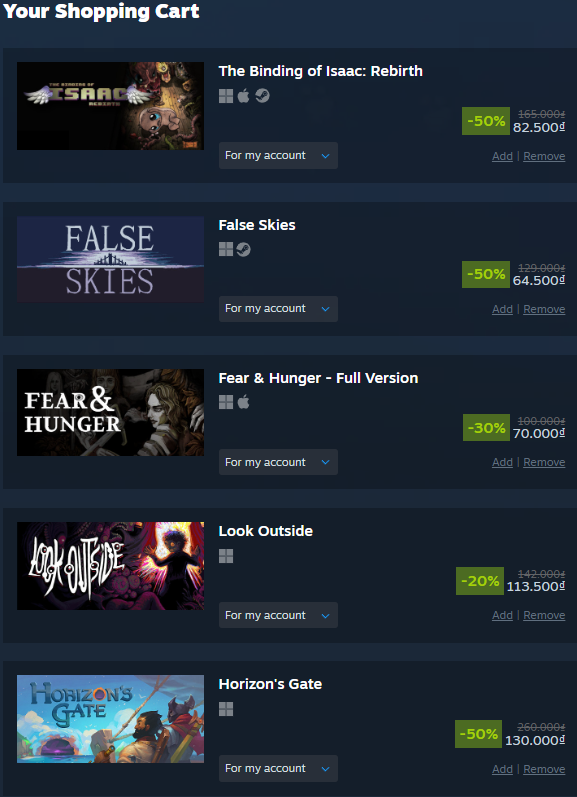577x797 pixels.
Task: Open 'For my account' dropdown for Look Outside
Action: pyautogui.click(x=278, y=615)
